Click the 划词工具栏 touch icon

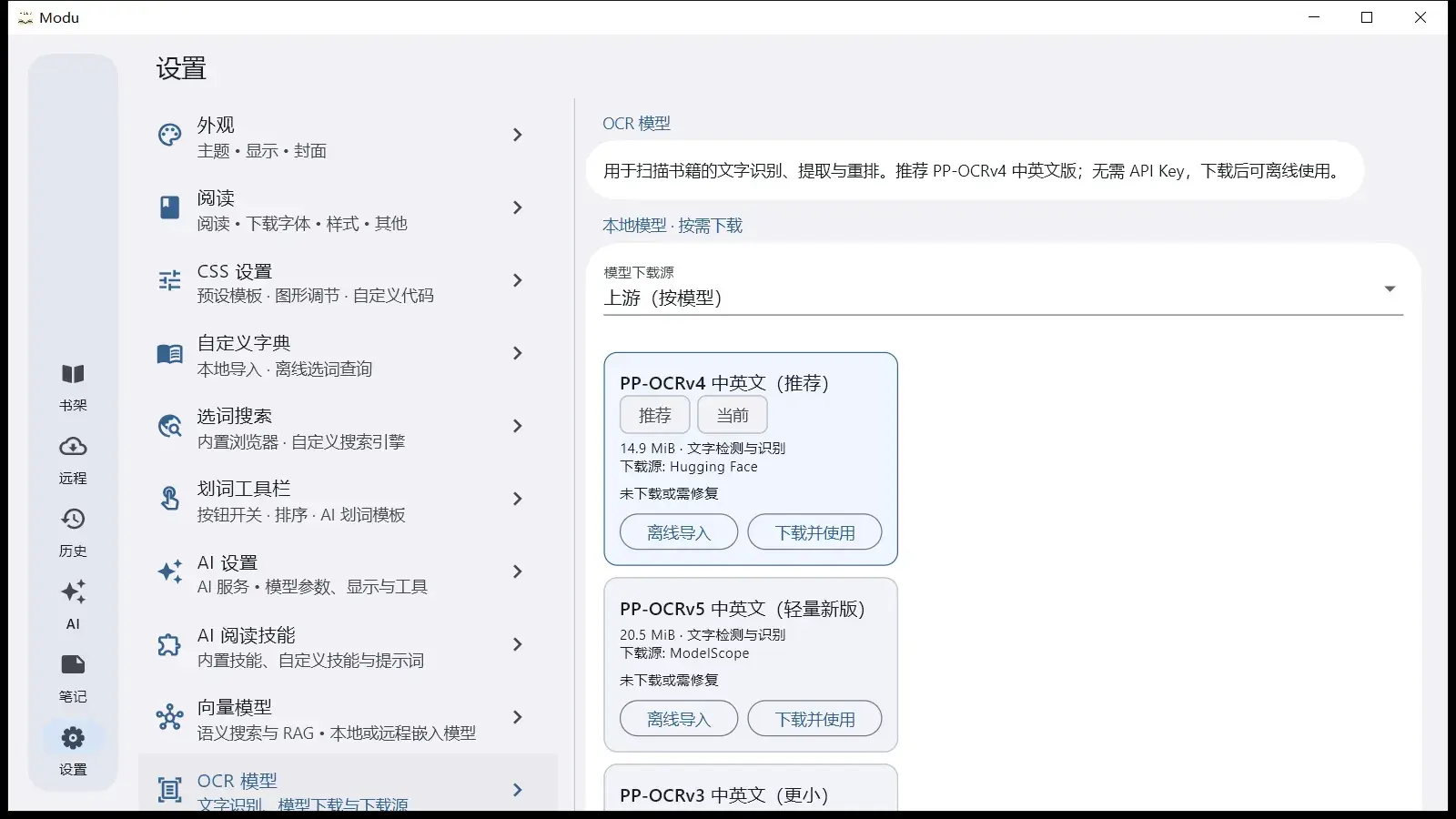pyautogui.click(x=169, y=499)
